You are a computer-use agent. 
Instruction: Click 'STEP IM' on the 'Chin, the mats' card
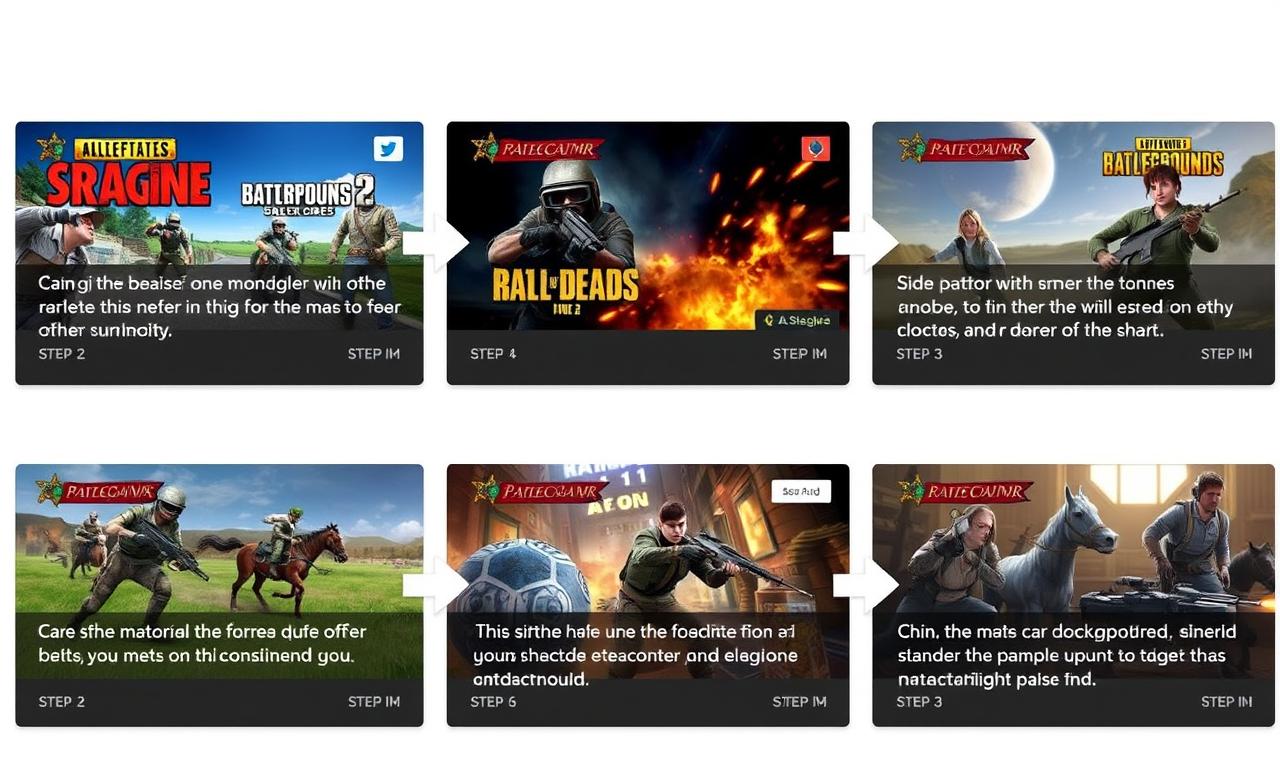1226,702
